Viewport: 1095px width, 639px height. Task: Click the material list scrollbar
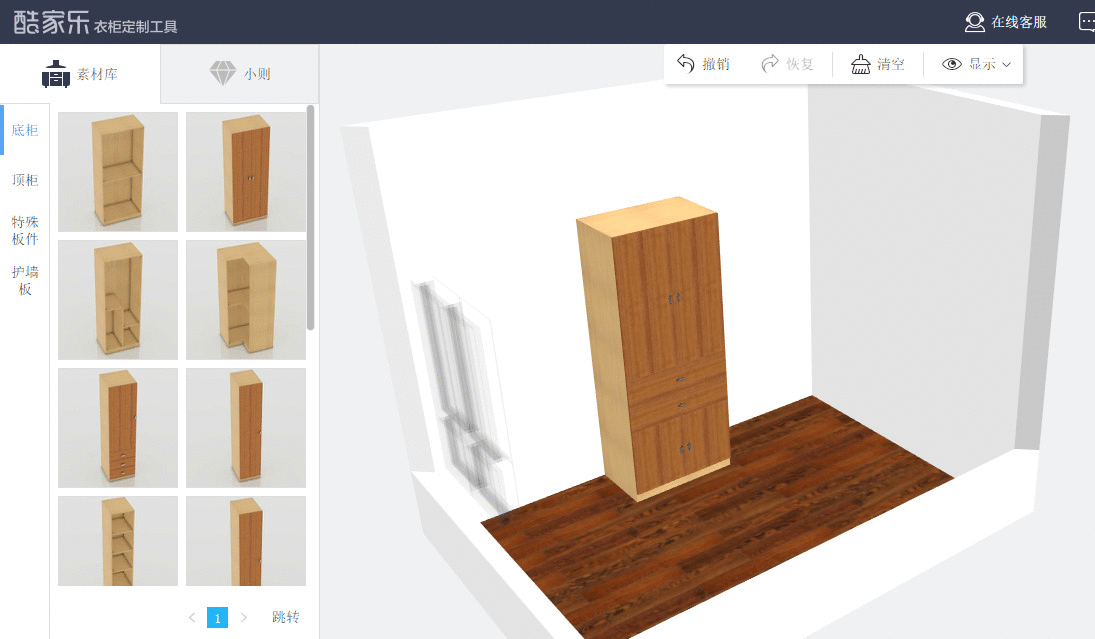311,218
